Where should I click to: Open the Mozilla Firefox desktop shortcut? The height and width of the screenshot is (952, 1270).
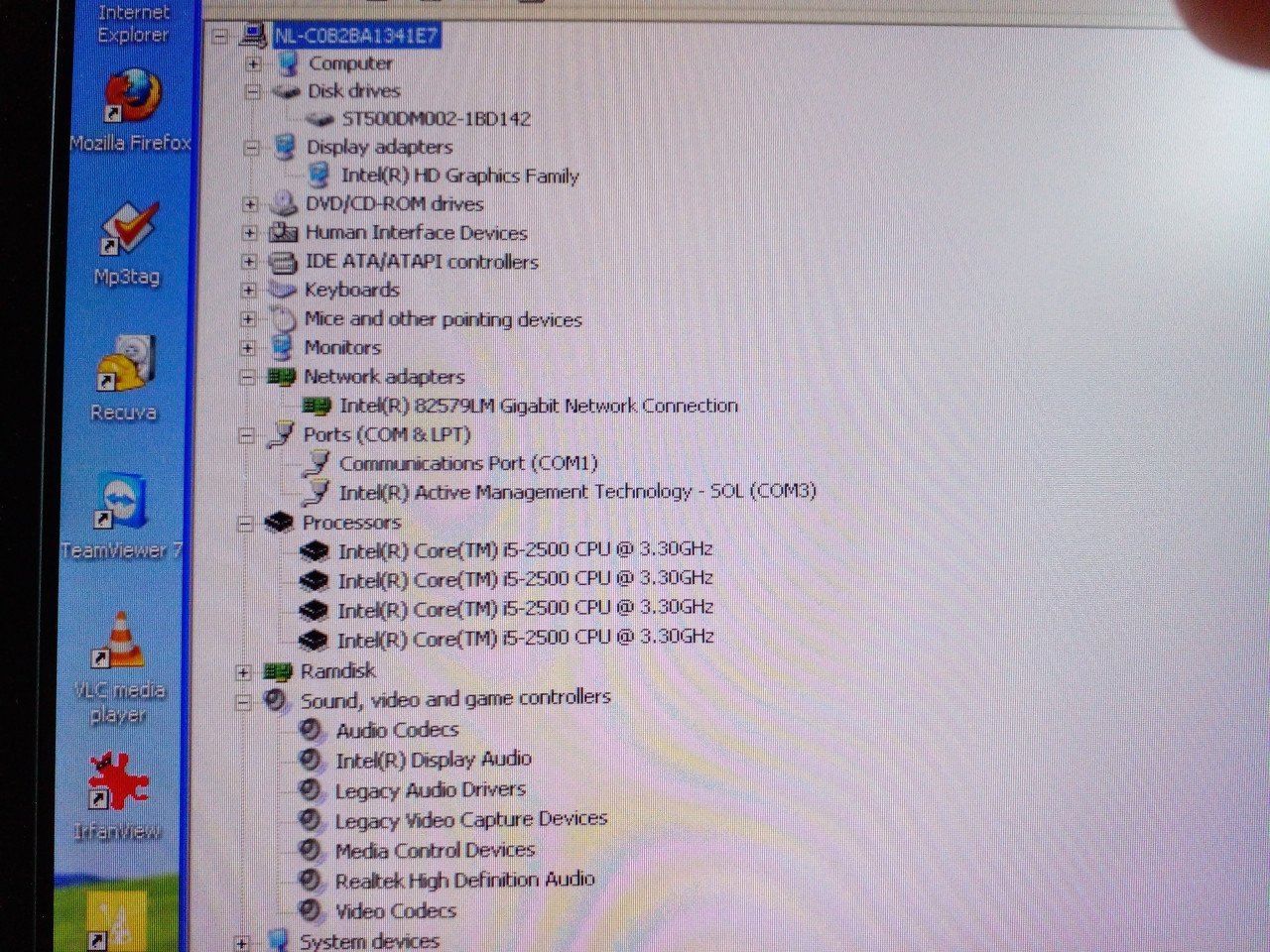(132, 109)
